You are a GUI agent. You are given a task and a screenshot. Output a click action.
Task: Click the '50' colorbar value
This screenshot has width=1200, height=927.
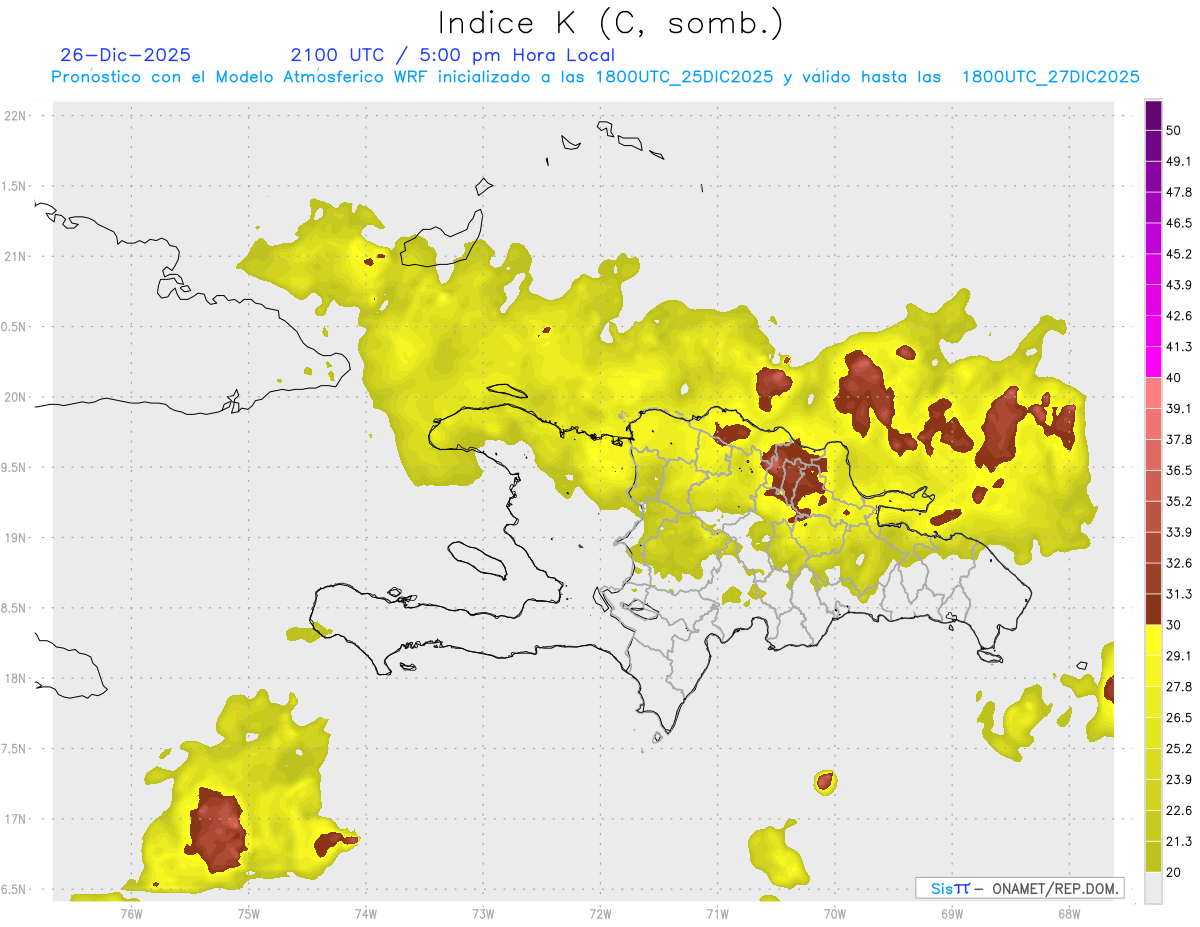(x=1173, y=130)
